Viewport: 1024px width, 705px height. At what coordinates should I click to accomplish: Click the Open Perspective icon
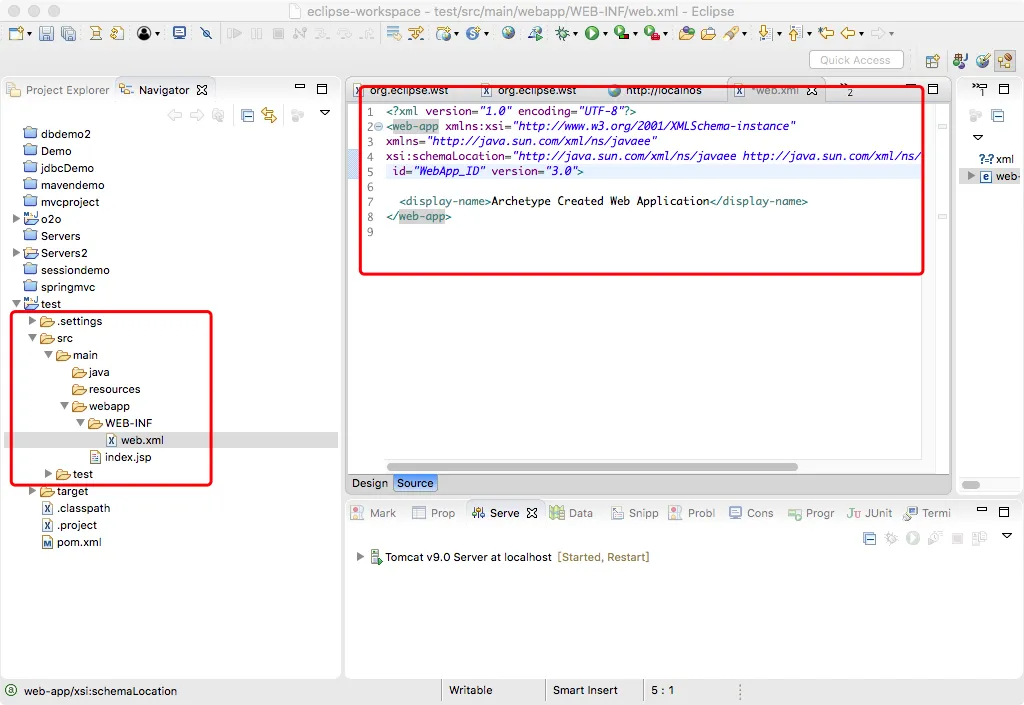pos(932,61)
